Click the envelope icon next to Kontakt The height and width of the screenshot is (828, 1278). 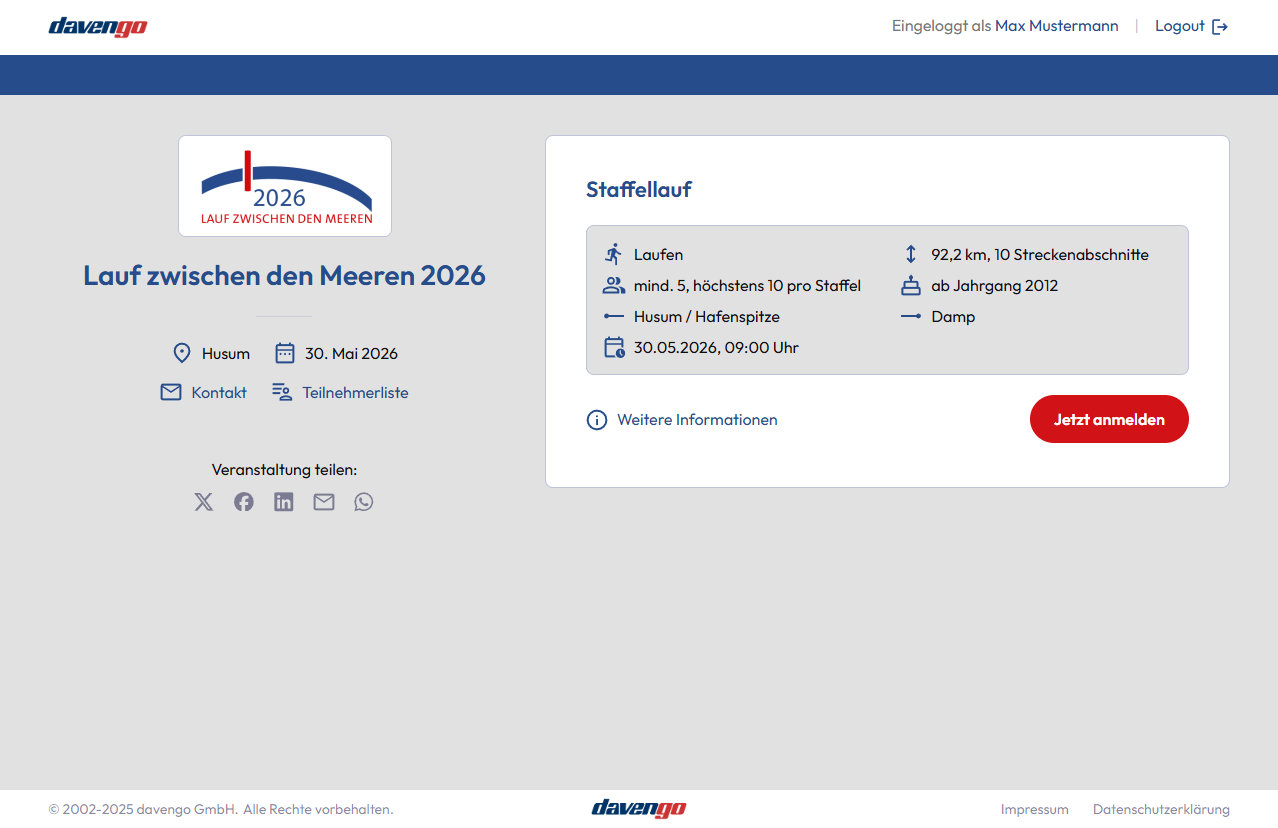(171, 392)
